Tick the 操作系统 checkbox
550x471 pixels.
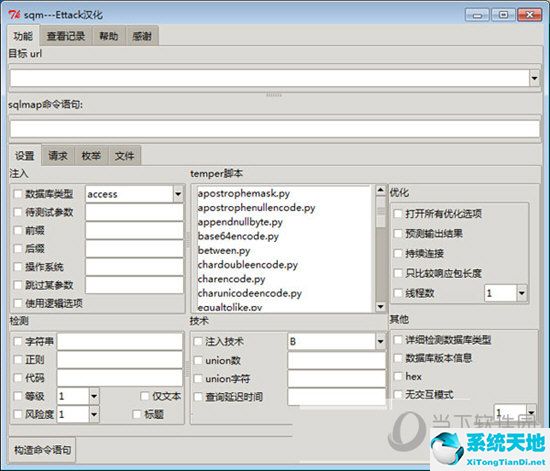tap(18, 267)
